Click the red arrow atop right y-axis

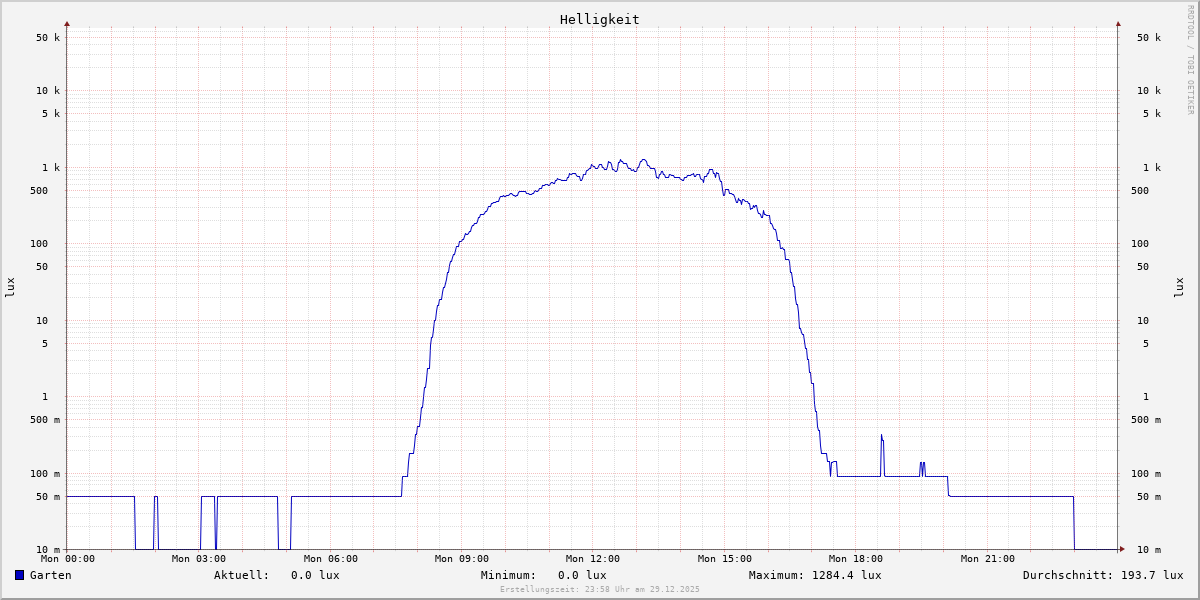click(x=1118, y=23)
